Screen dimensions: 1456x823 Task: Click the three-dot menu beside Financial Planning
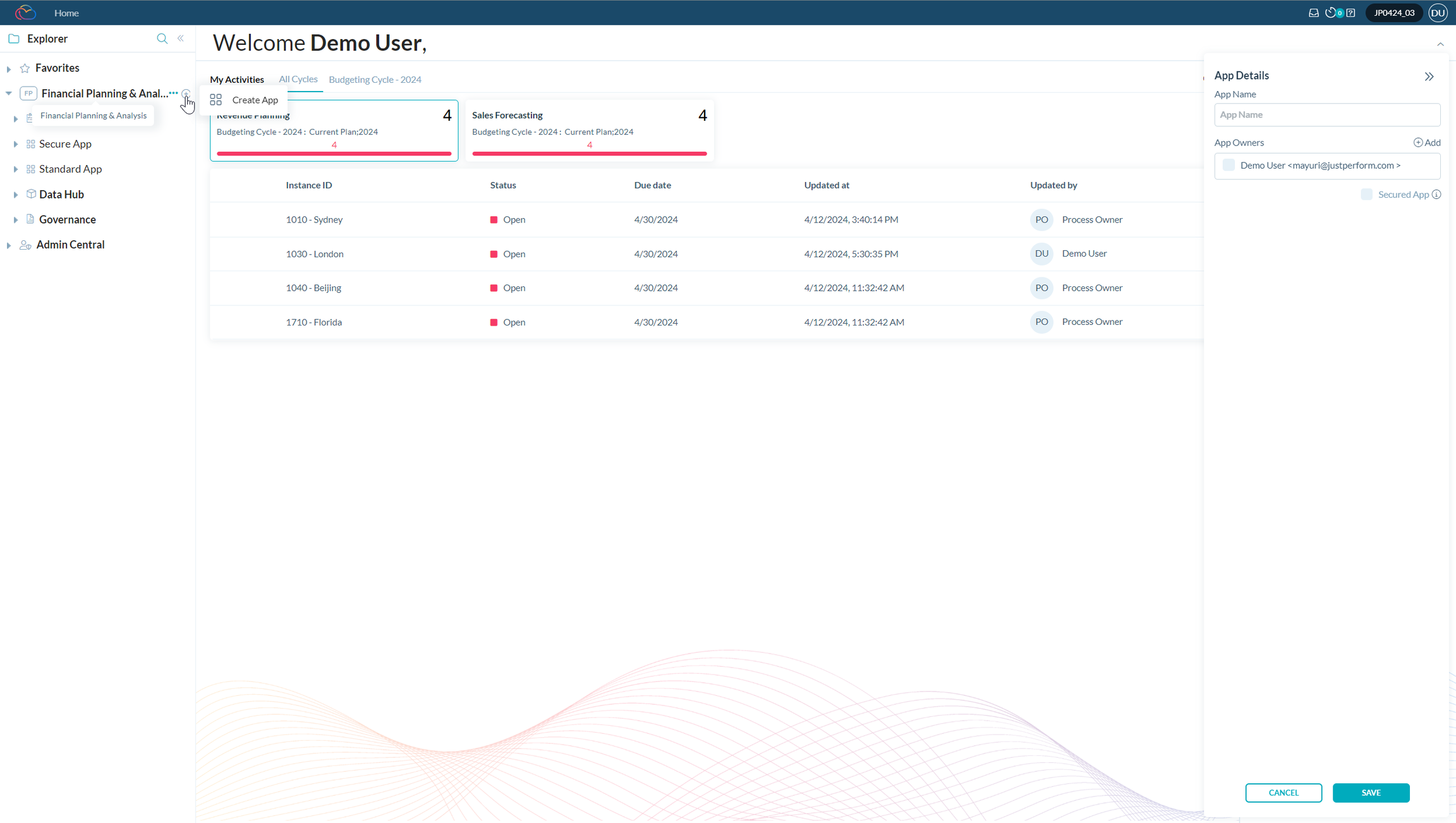(173, 93)
